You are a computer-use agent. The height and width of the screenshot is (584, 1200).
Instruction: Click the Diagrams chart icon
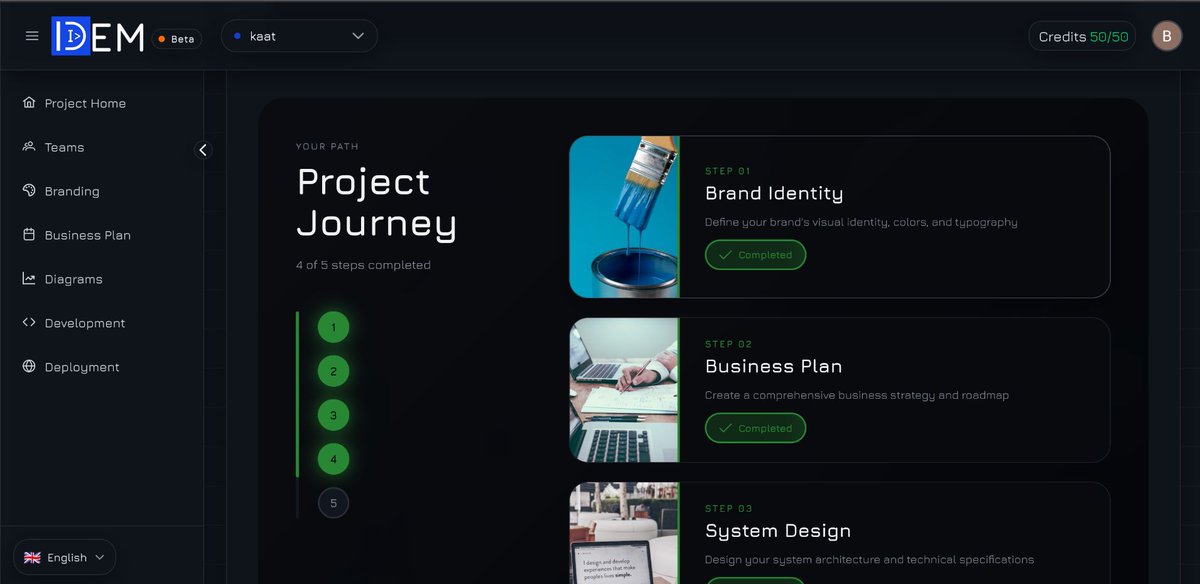(x=29, y=279)
